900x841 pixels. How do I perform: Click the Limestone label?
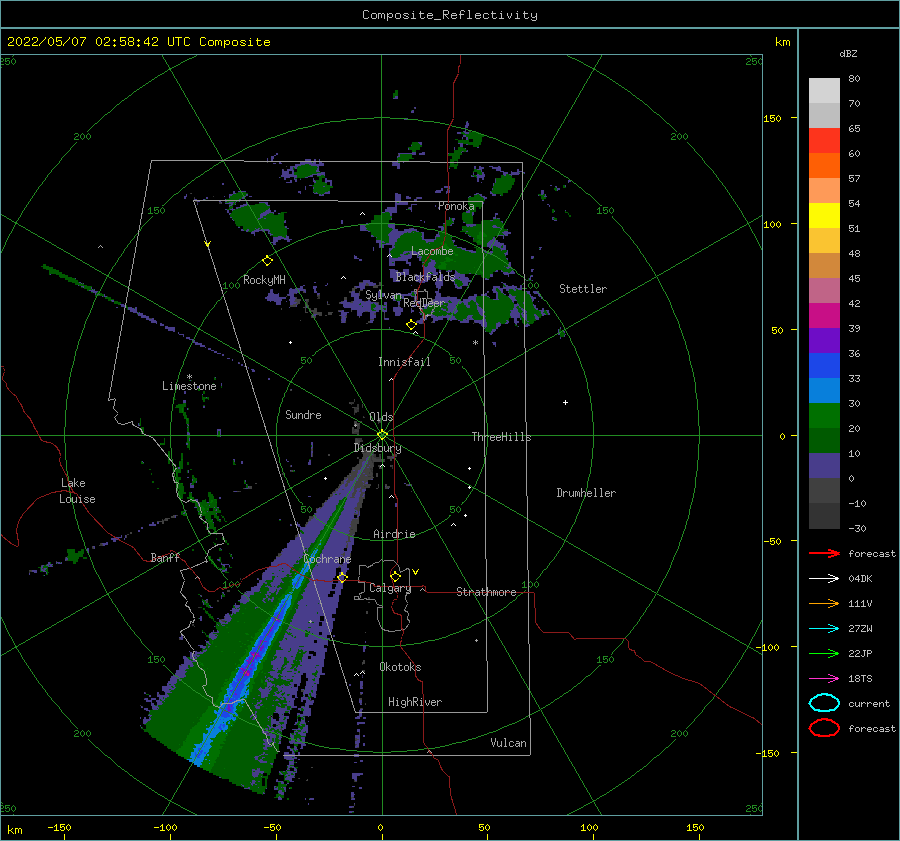189,386
